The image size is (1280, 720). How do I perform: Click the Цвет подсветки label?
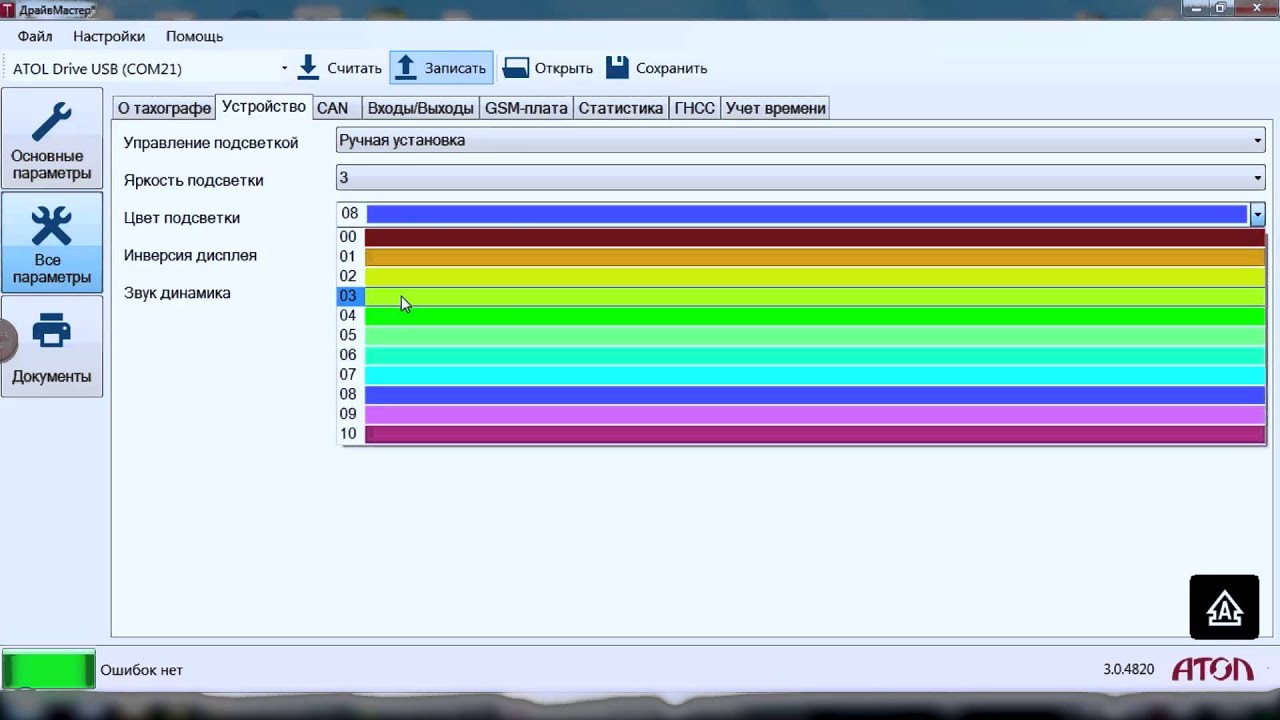pos(182,218)
